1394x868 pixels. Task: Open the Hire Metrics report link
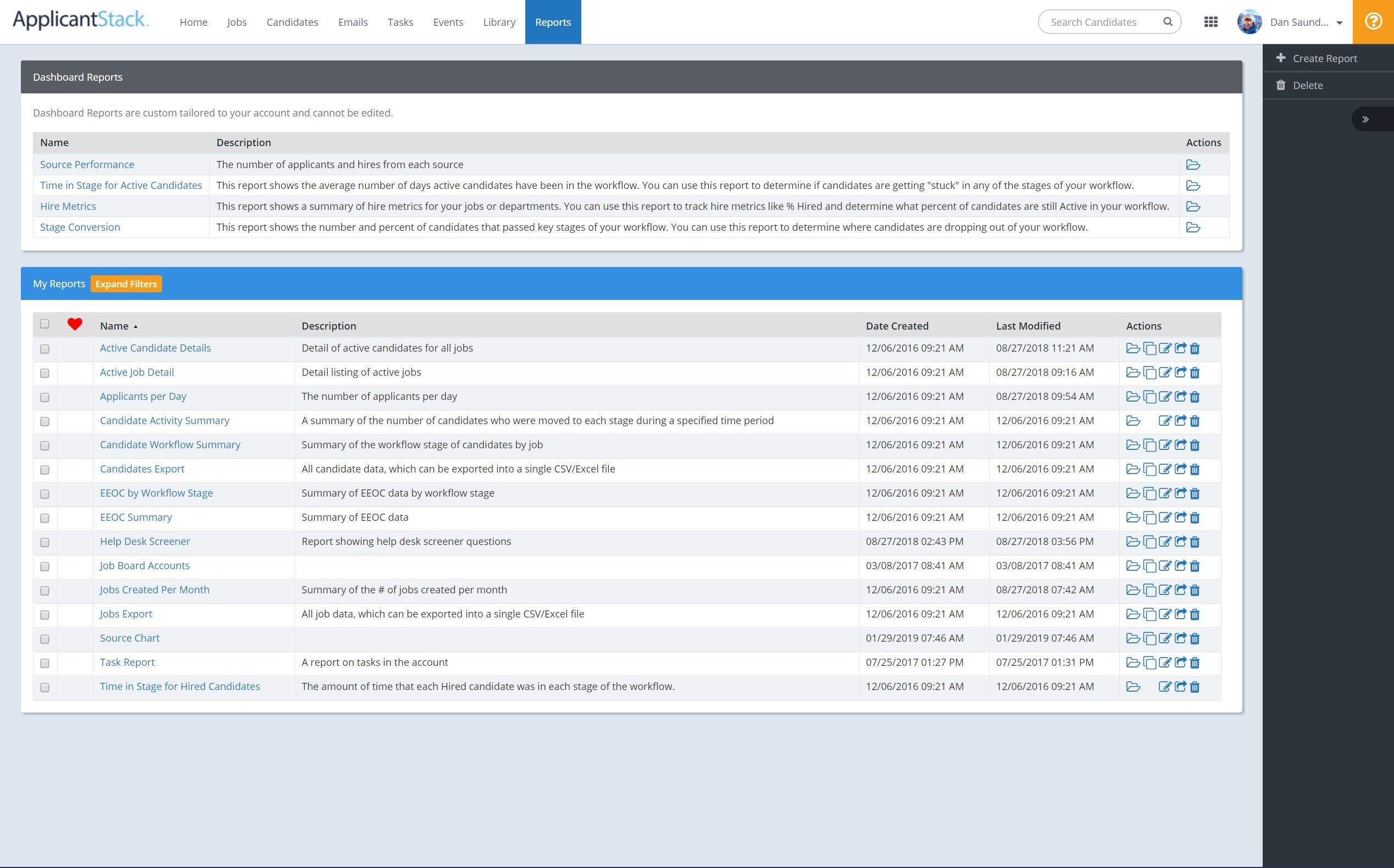[x=68, y=206]
